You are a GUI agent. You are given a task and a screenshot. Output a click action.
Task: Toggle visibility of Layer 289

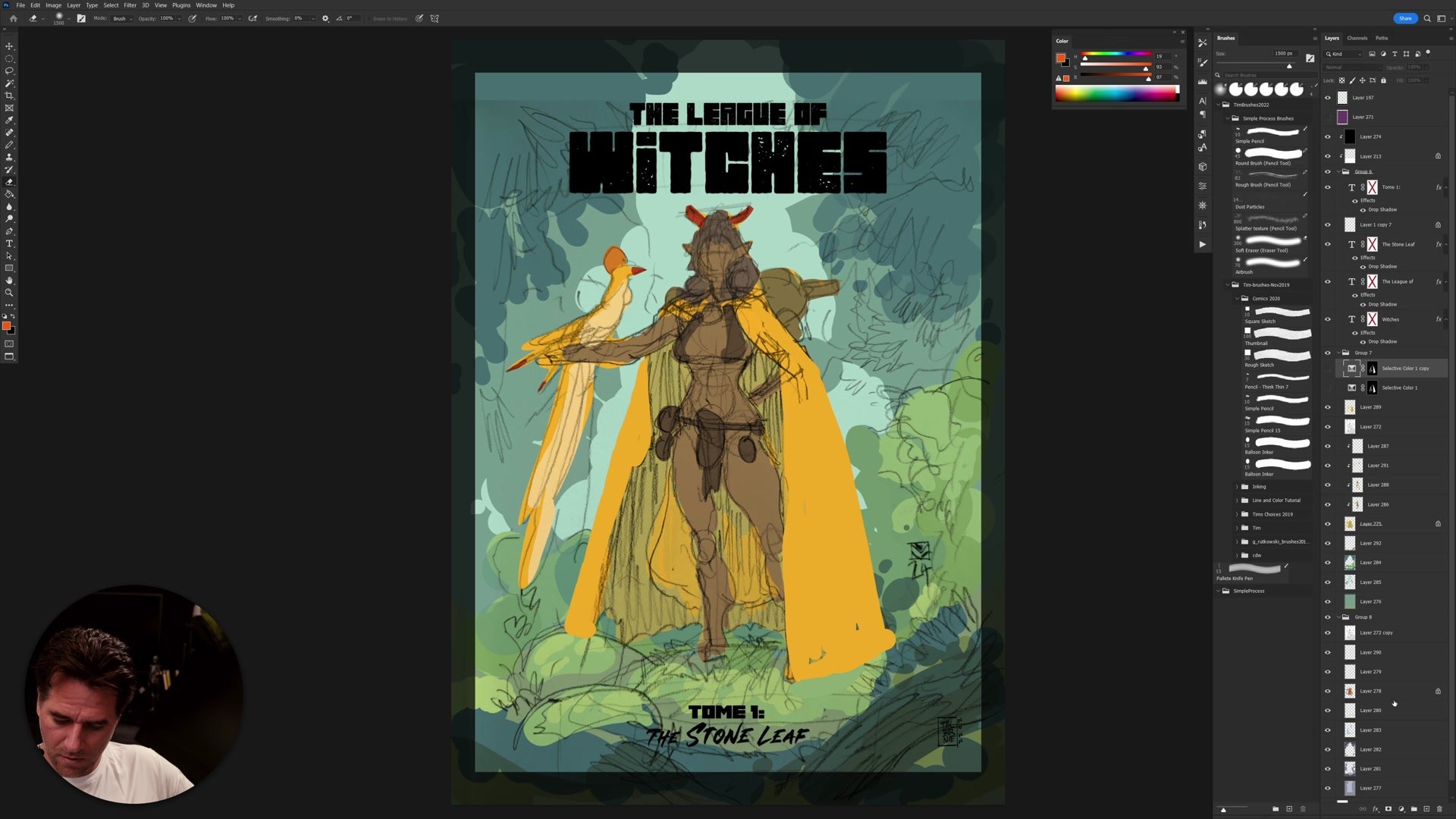click(x=1327, y=407)
